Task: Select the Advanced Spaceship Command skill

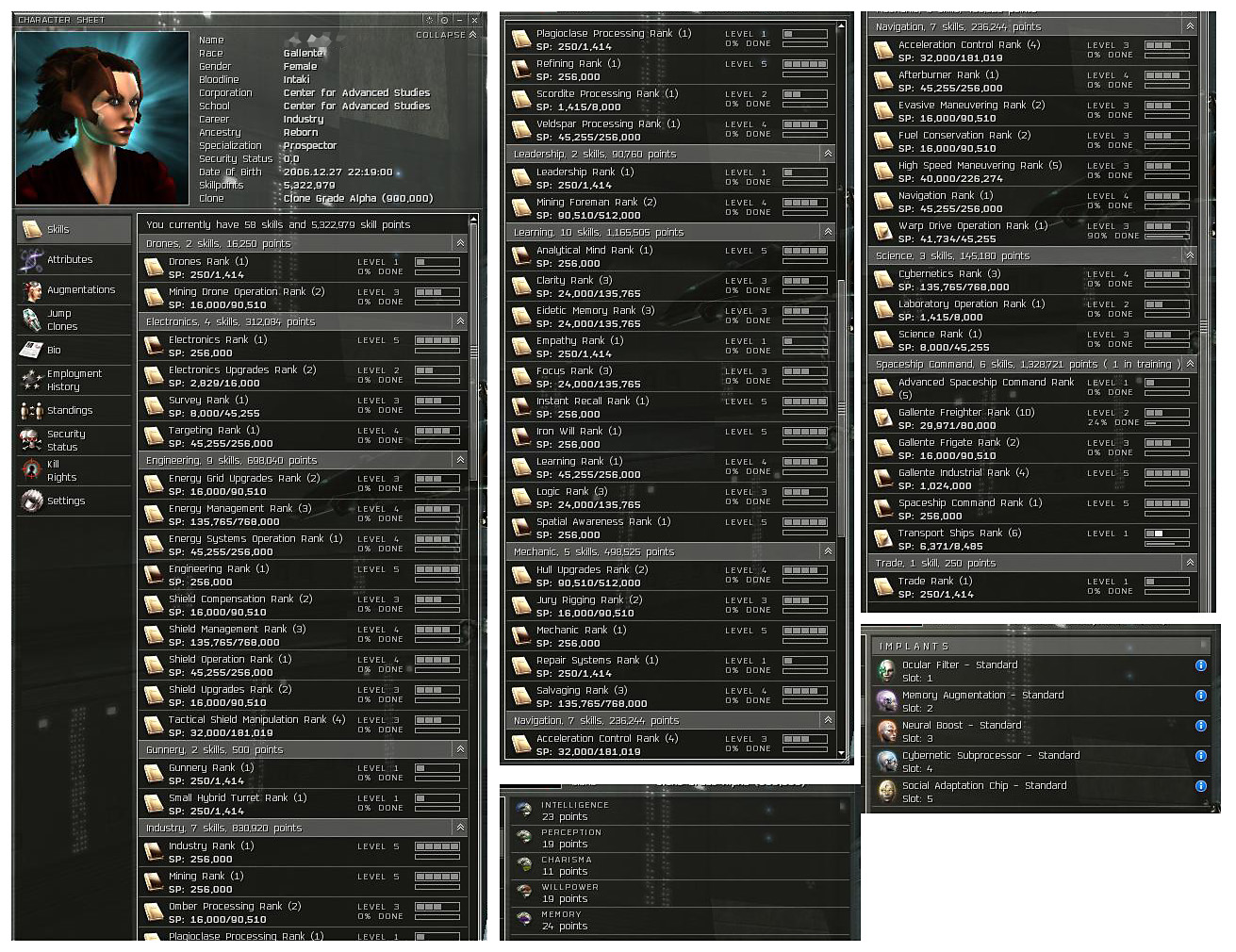Action: click(1033, 388)
